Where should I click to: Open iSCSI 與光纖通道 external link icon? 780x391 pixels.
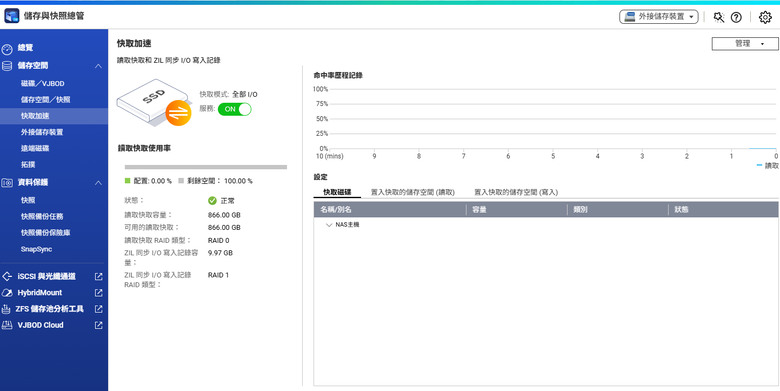tap(98, 276)
